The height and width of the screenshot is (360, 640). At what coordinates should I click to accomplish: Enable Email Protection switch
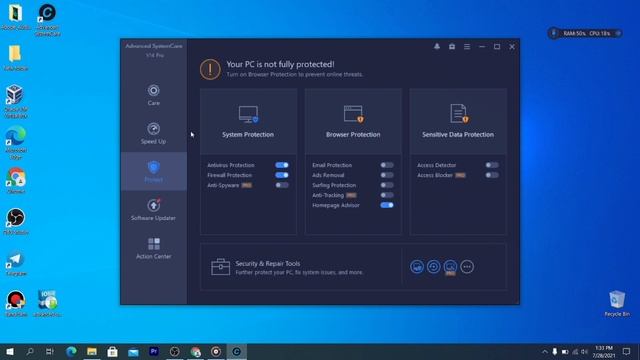(387, 165)
